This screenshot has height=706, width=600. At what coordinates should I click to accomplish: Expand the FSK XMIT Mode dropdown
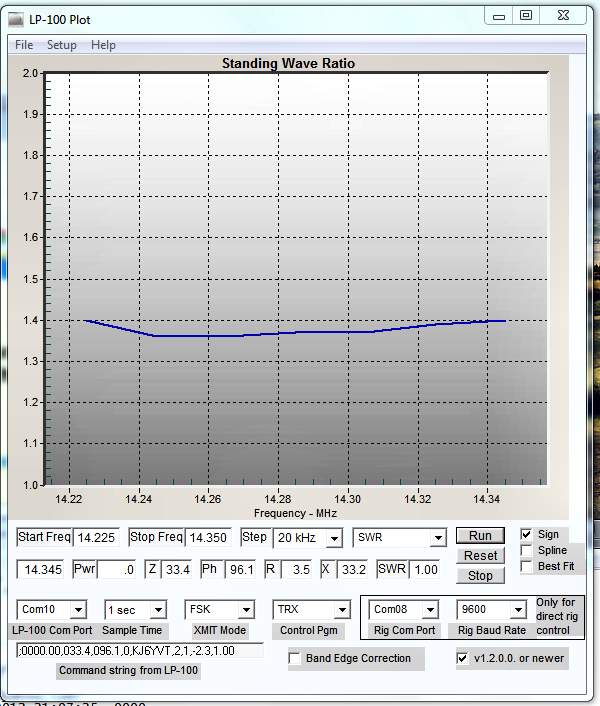[x=245, y=610]
